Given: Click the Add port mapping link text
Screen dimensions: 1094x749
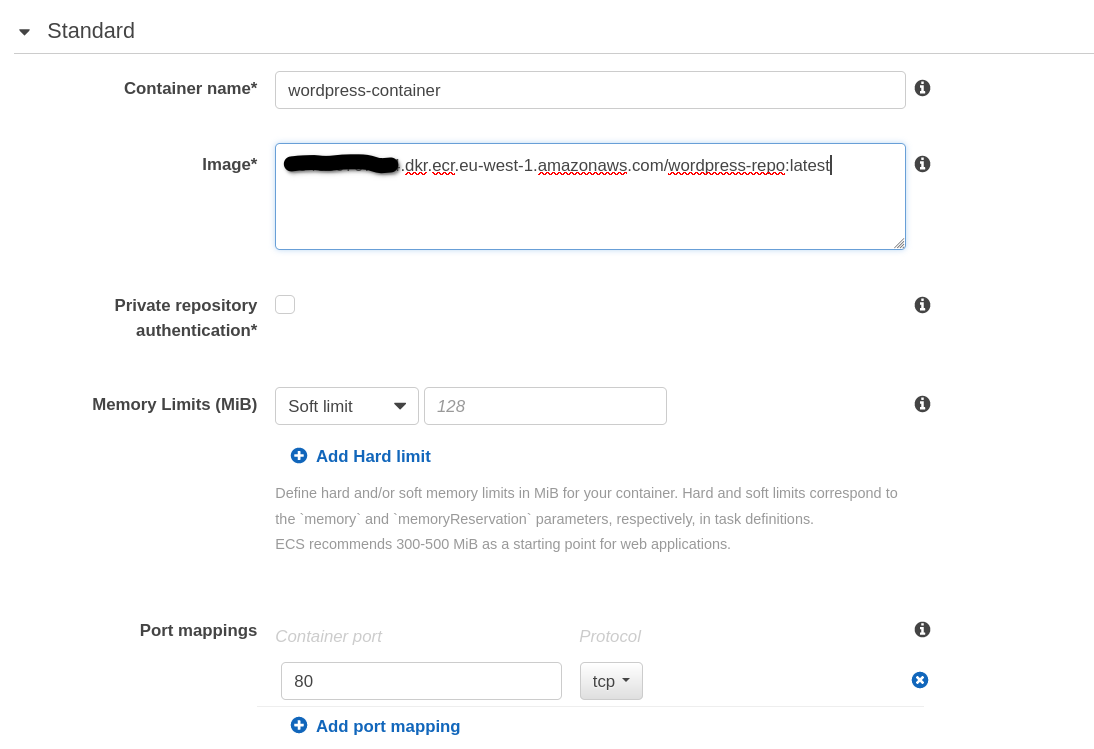Looking at the screenshot, I should tap(388, 727).
